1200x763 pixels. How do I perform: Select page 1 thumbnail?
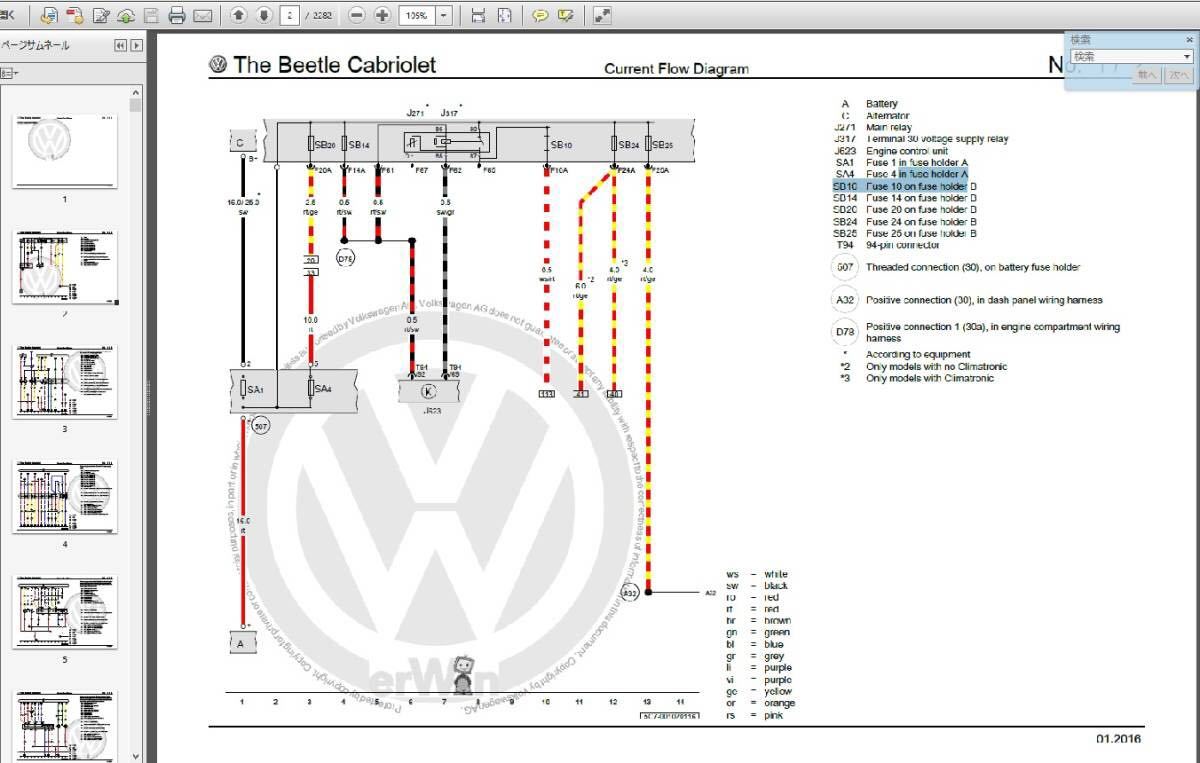65,151
